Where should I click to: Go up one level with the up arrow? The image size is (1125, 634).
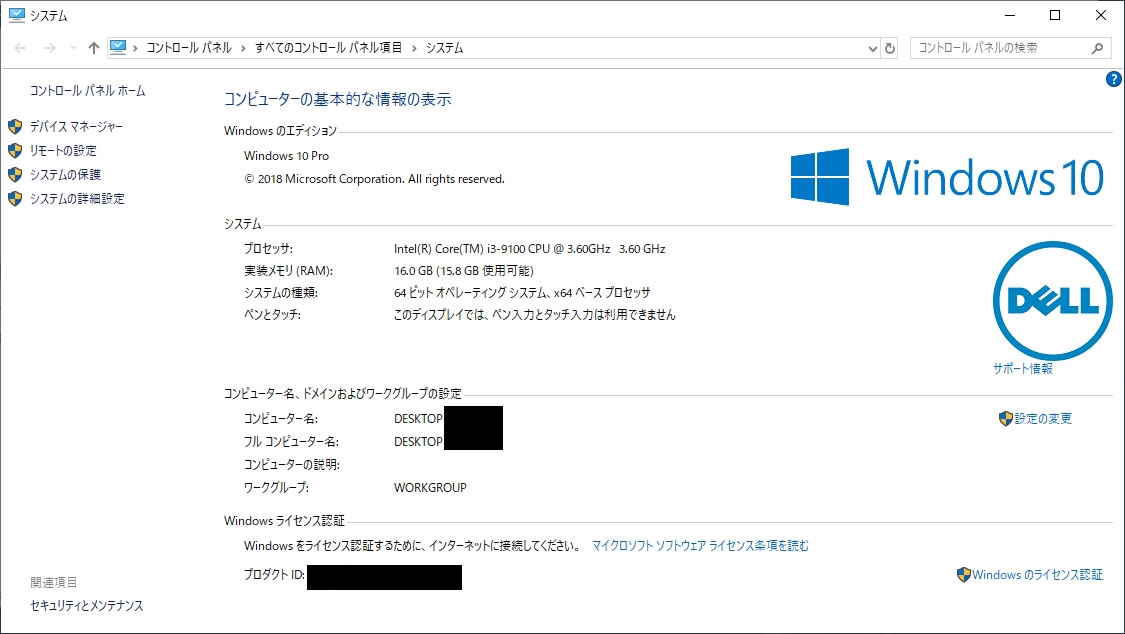coord(93,48)
